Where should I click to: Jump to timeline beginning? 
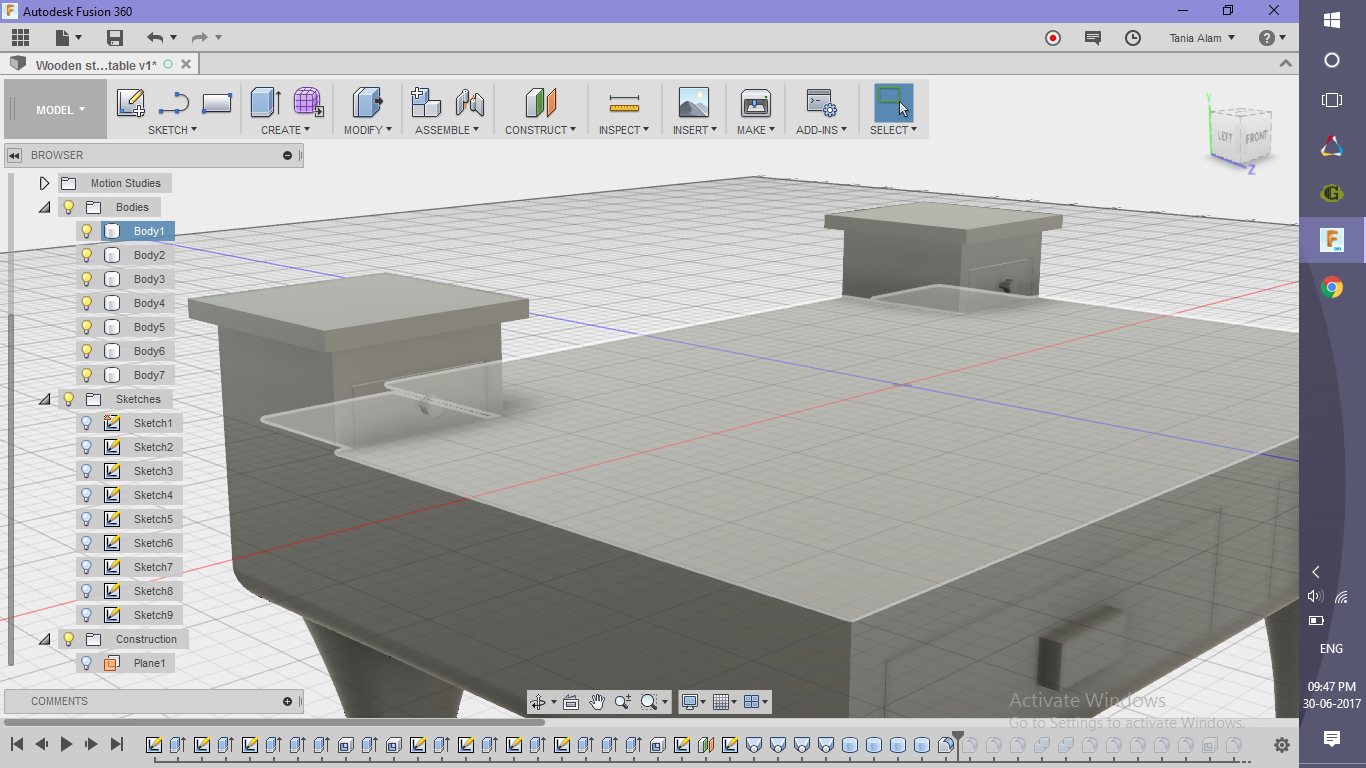click(17, 744)
